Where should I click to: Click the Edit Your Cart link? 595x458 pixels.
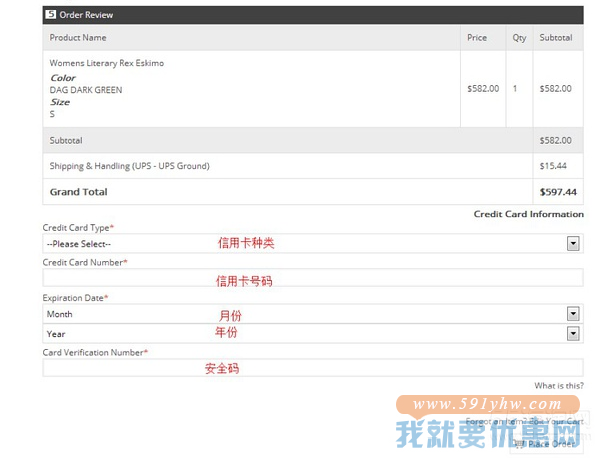[556, 421]
